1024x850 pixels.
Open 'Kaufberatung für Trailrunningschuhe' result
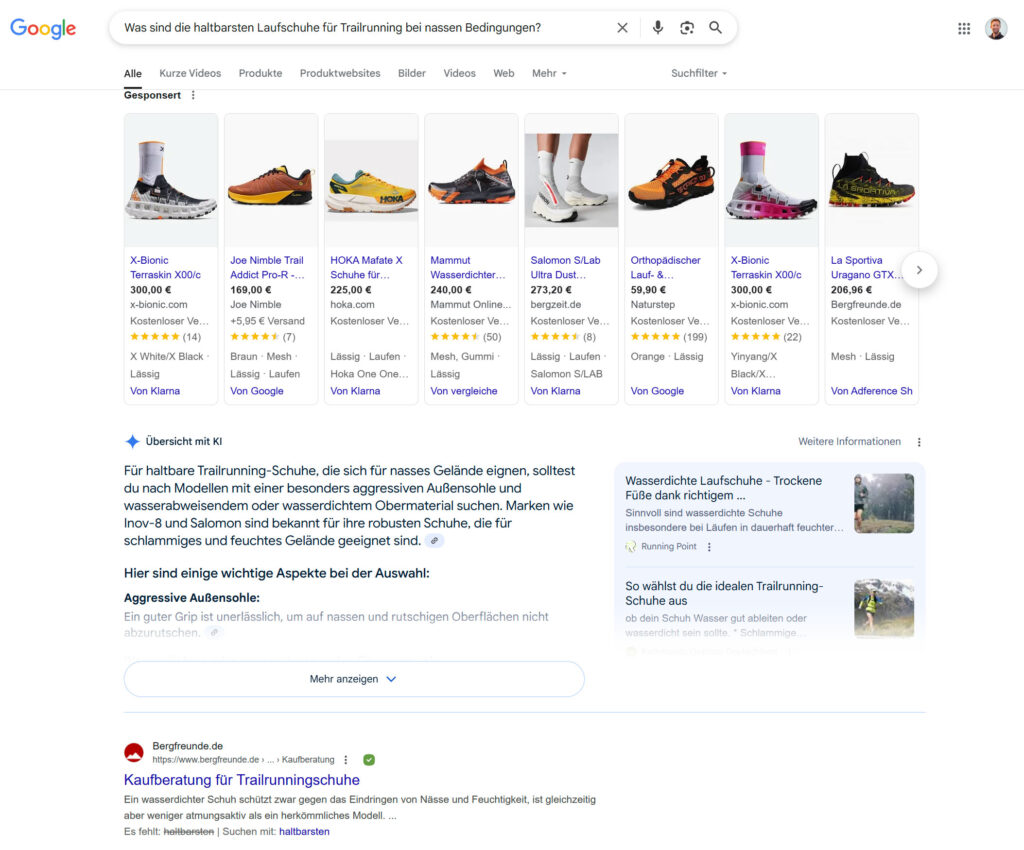point(242,780)
